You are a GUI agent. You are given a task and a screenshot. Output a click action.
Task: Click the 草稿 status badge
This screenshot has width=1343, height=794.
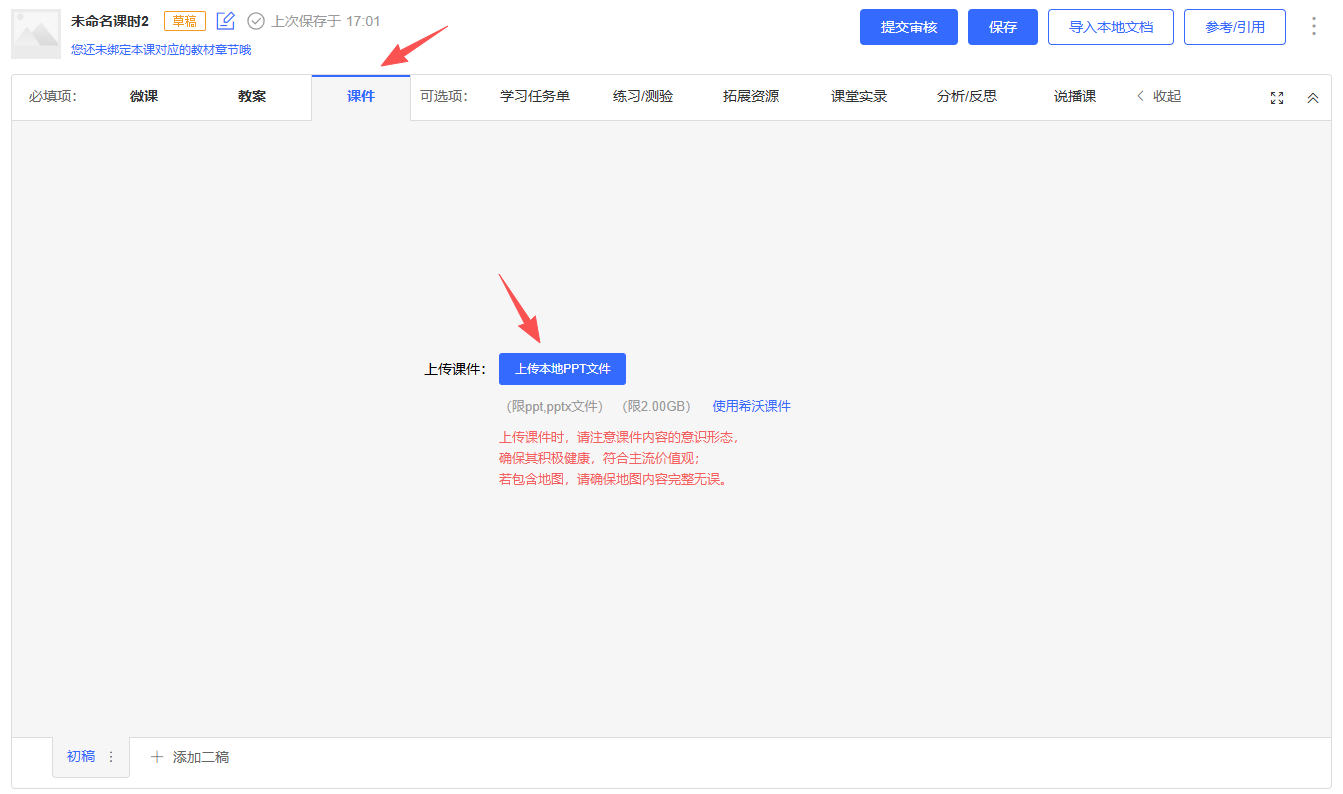click(185, 21)
